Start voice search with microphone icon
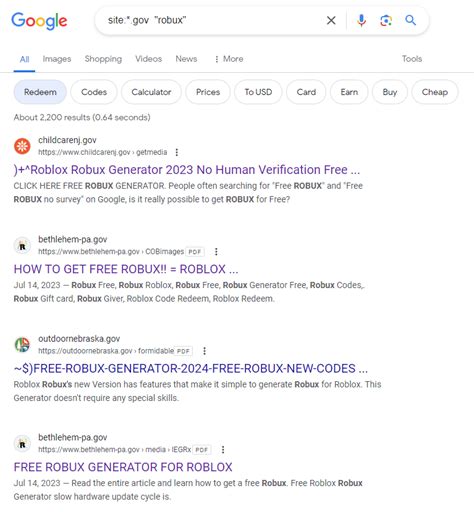The image size is (474, 512). click(x=361, y=21)
